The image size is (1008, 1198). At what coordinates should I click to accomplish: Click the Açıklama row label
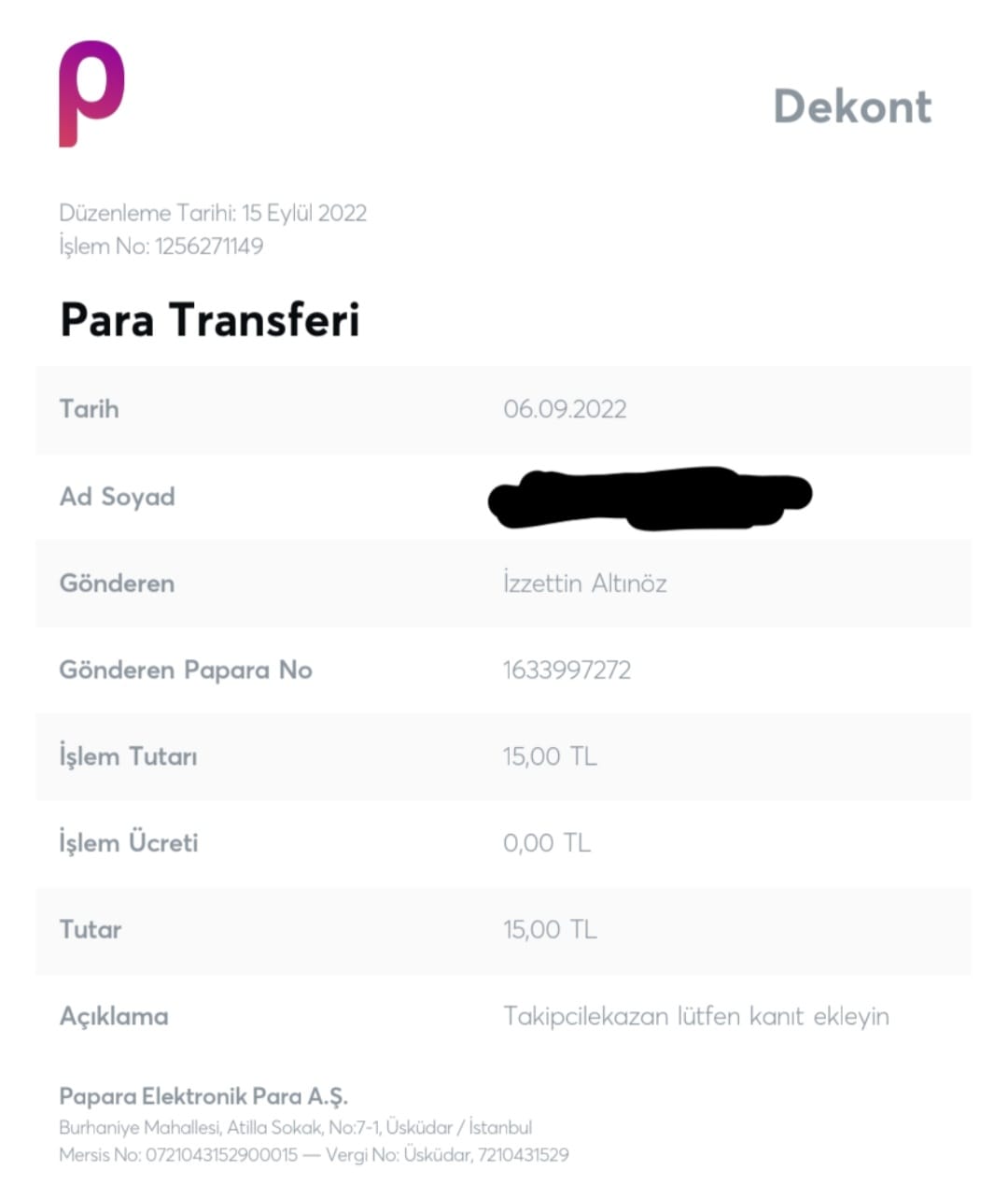coord(114,1017)
